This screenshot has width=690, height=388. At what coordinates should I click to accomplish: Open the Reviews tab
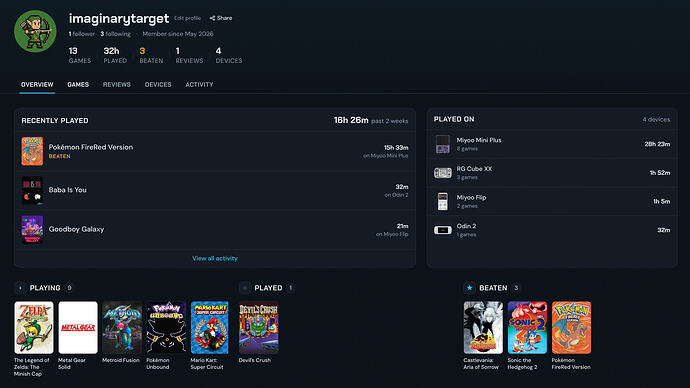117,84
